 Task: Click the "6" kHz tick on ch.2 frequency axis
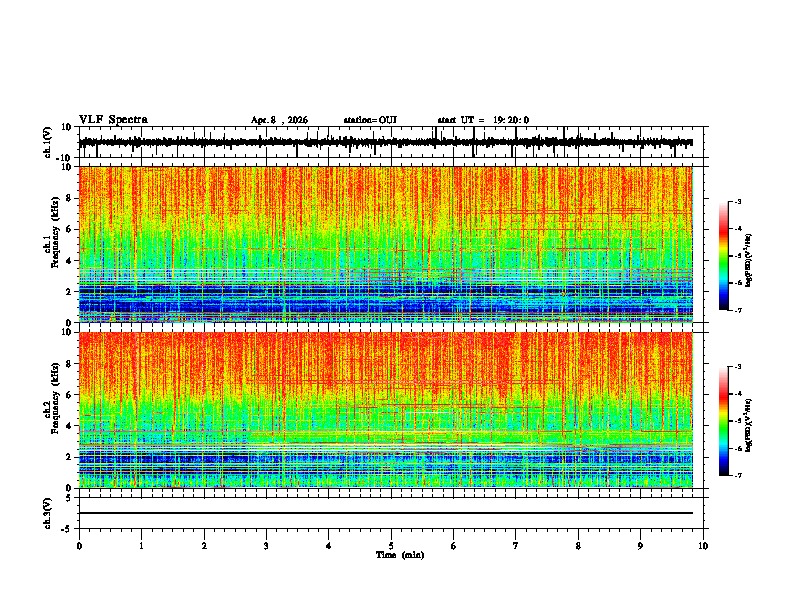[x=70, y=395]
